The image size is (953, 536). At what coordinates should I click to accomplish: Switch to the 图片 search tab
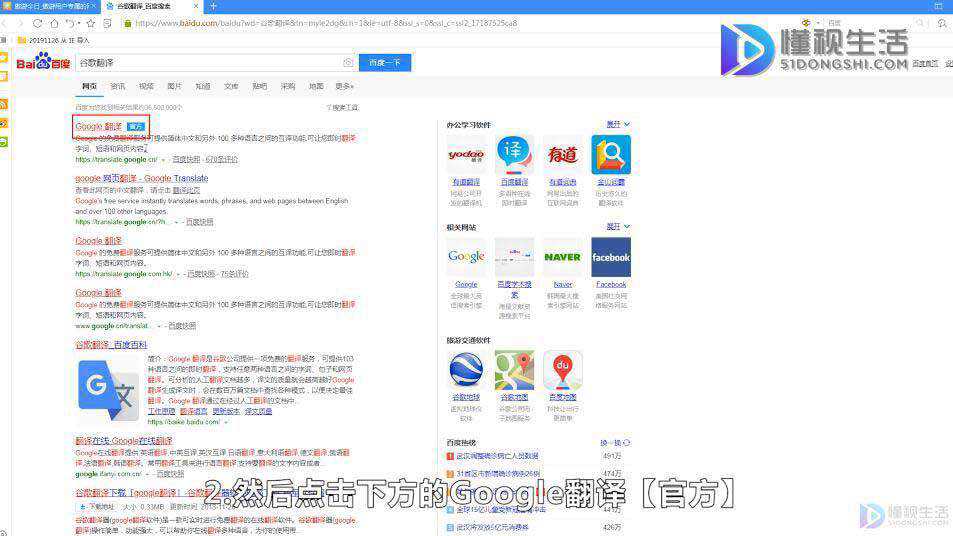(174, 86)
